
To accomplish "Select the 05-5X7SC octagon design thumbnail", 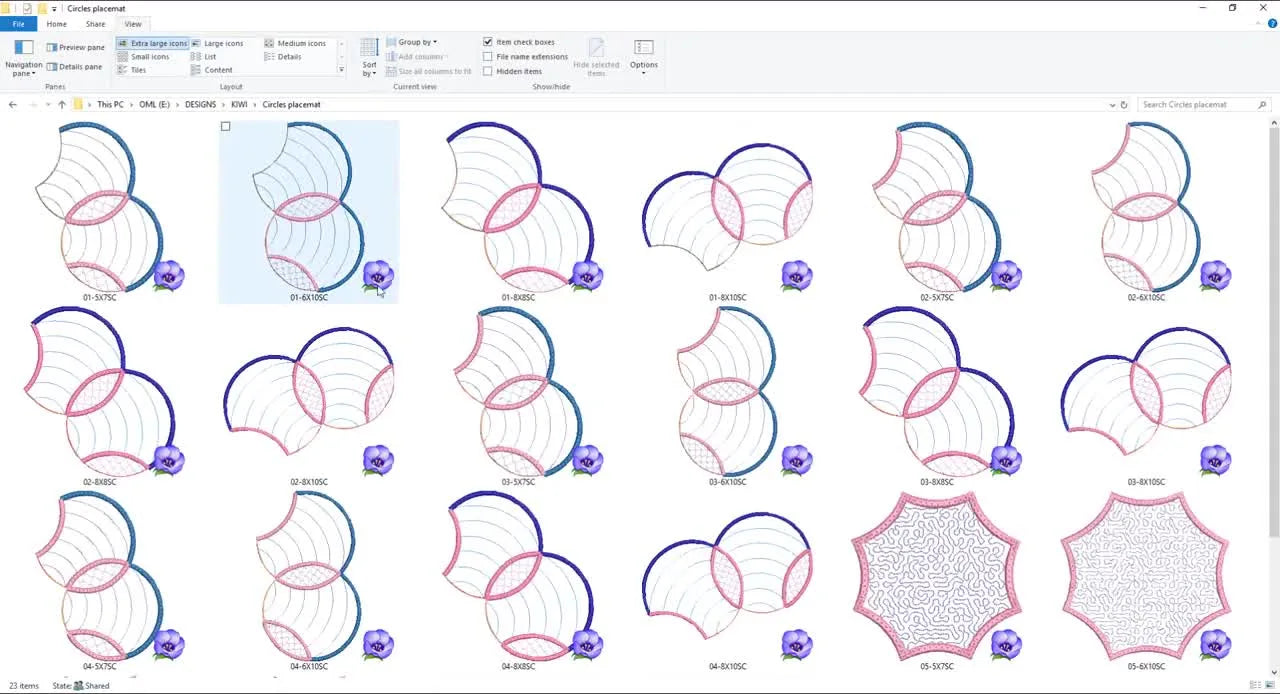I will point(937,575).
